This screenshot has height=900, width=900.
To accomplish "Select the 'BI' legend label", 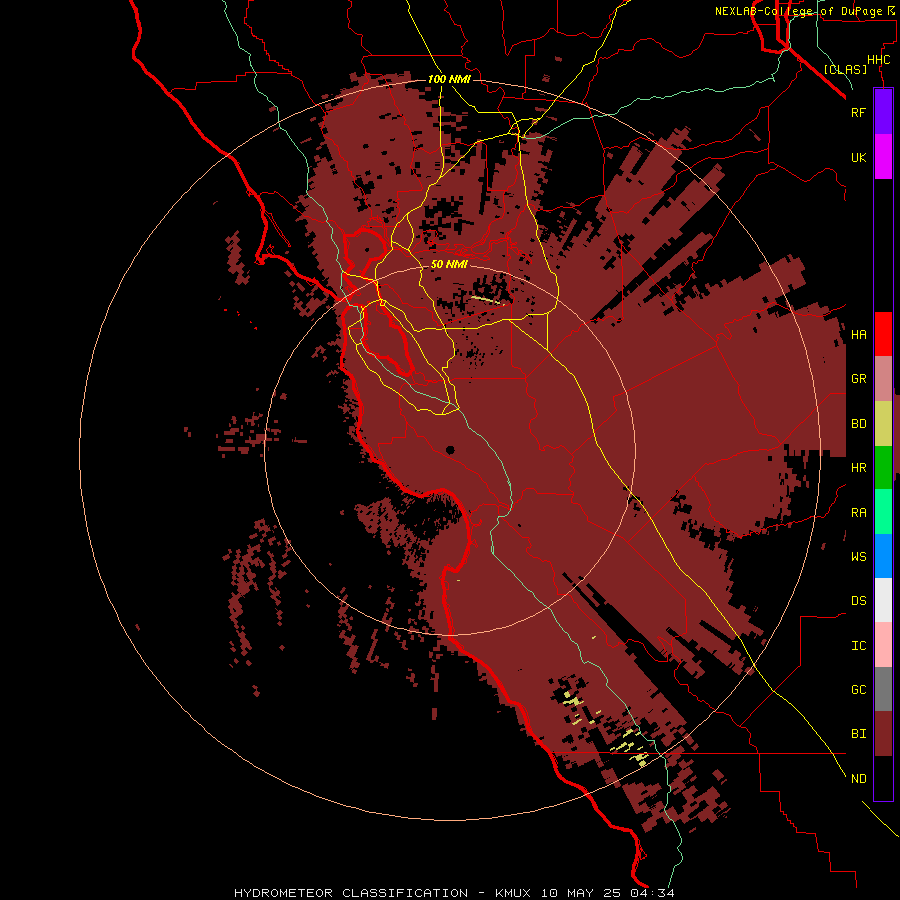I will click(x=858, y=734).
